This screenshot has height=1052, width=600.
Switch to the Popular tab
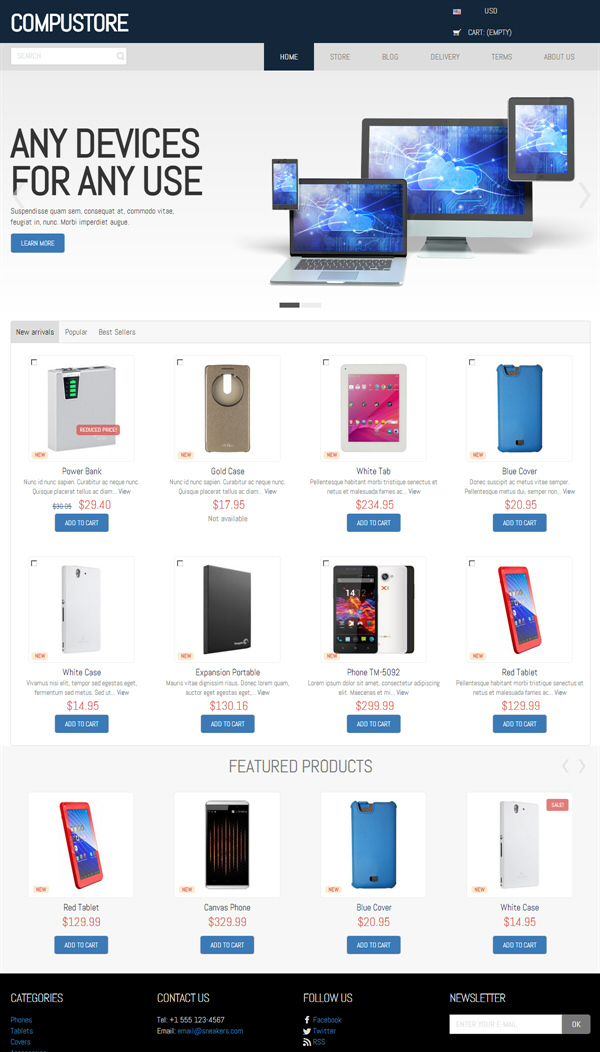[76, 332]
